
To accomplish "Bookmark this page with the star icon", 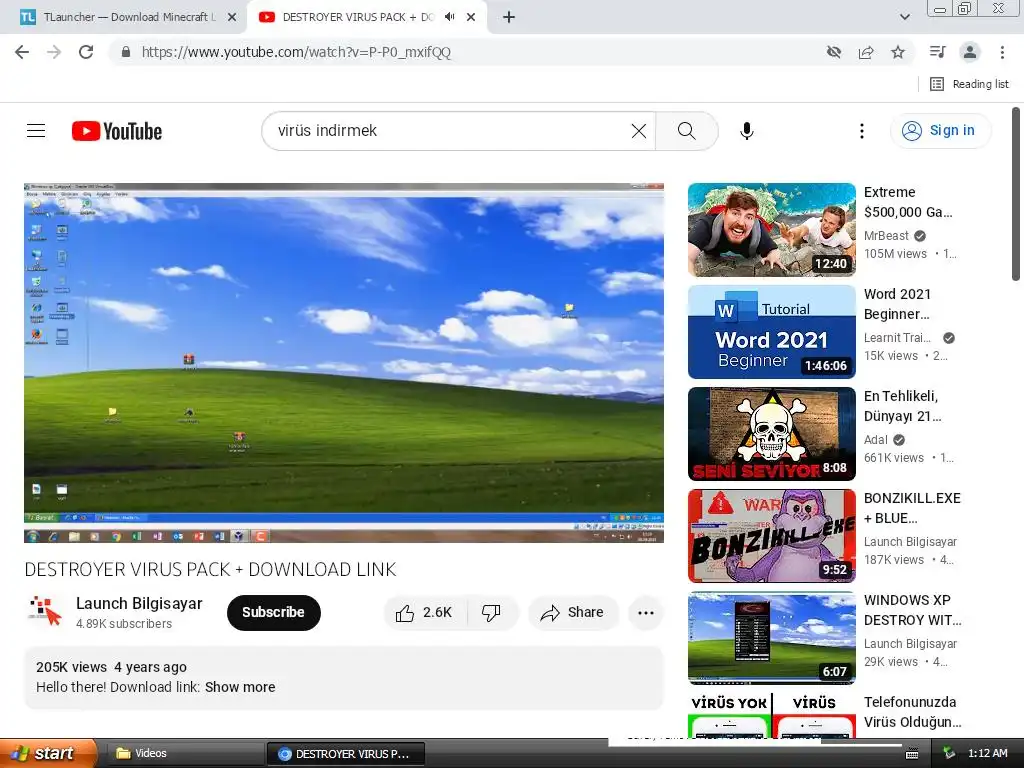I will (x=898, y=52).
